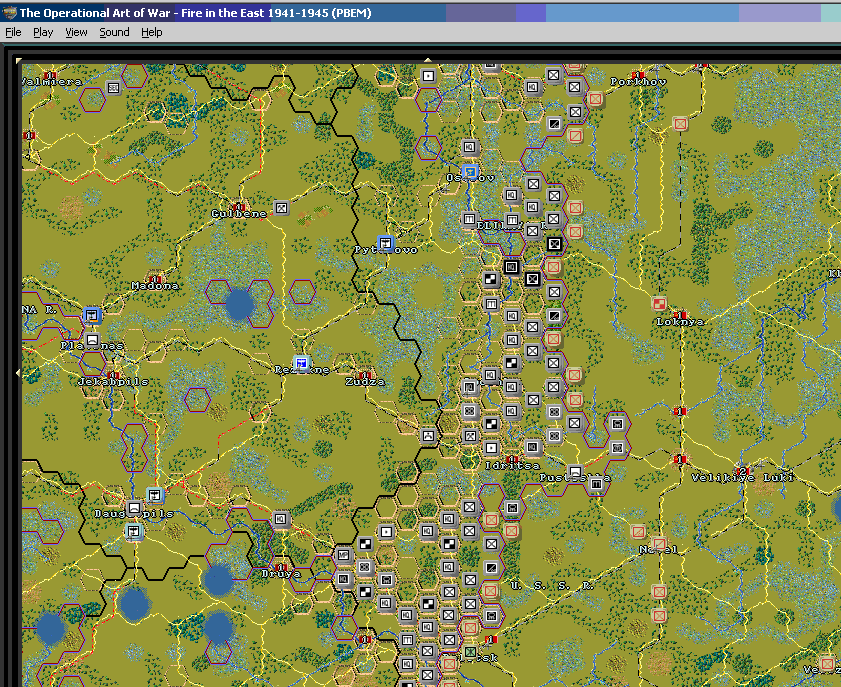
Task: Click the Madona town label
Action: 155,286
